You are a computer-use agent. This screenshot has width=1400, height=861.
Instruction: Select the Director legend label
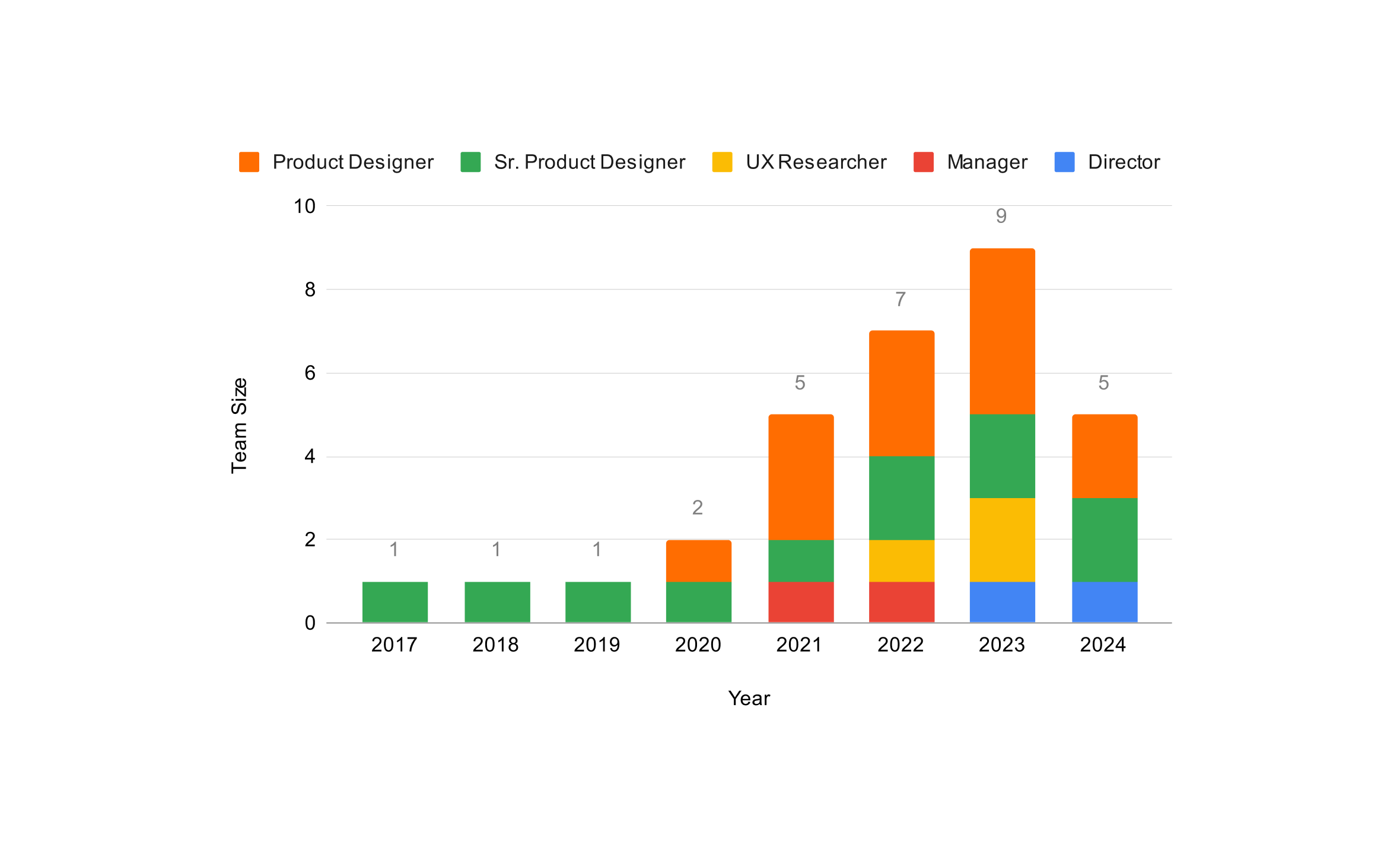(1124, 162)
